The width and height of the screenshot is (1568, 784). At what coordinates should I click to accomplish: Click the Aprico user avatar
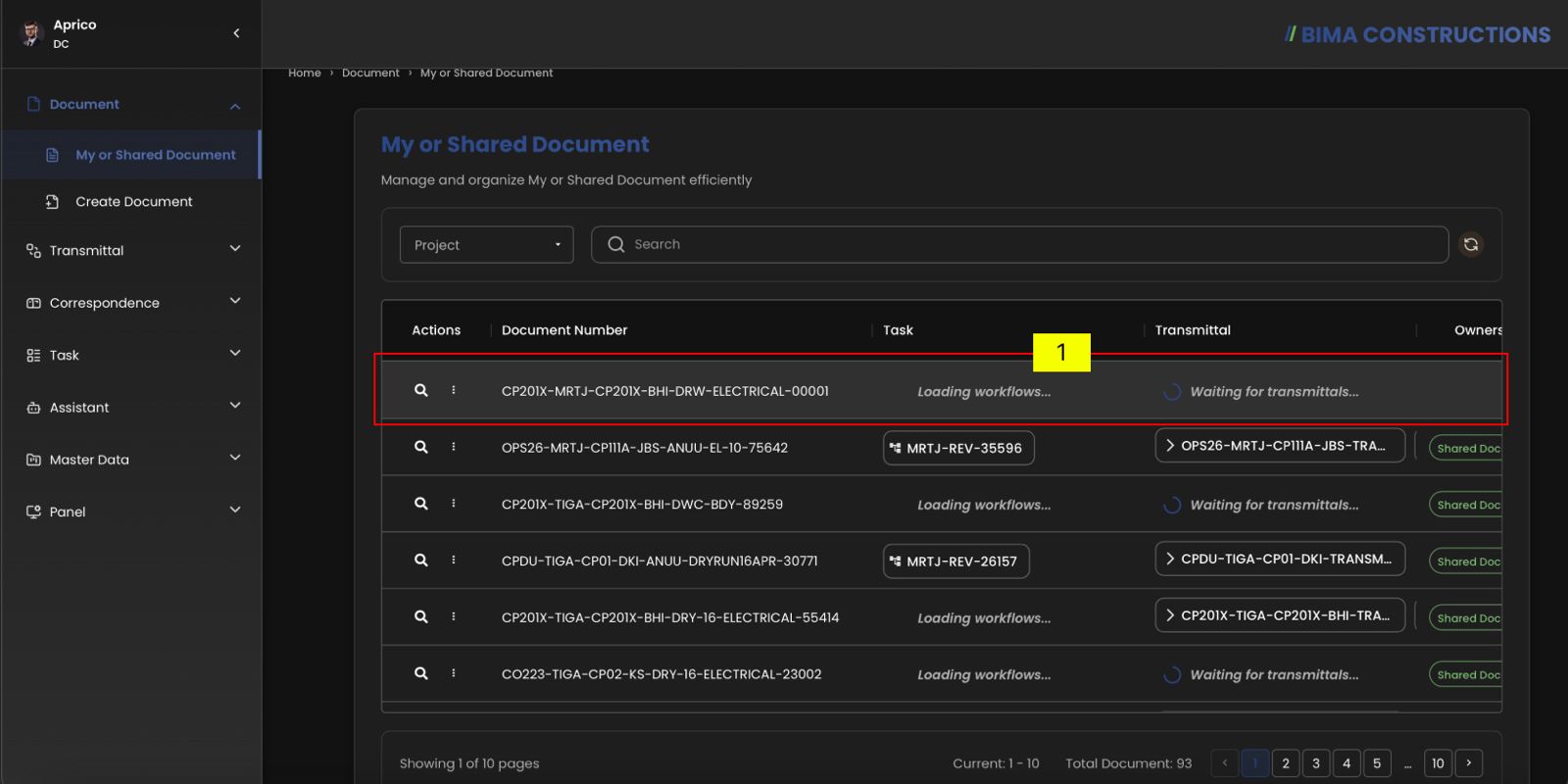coord(31,33)
